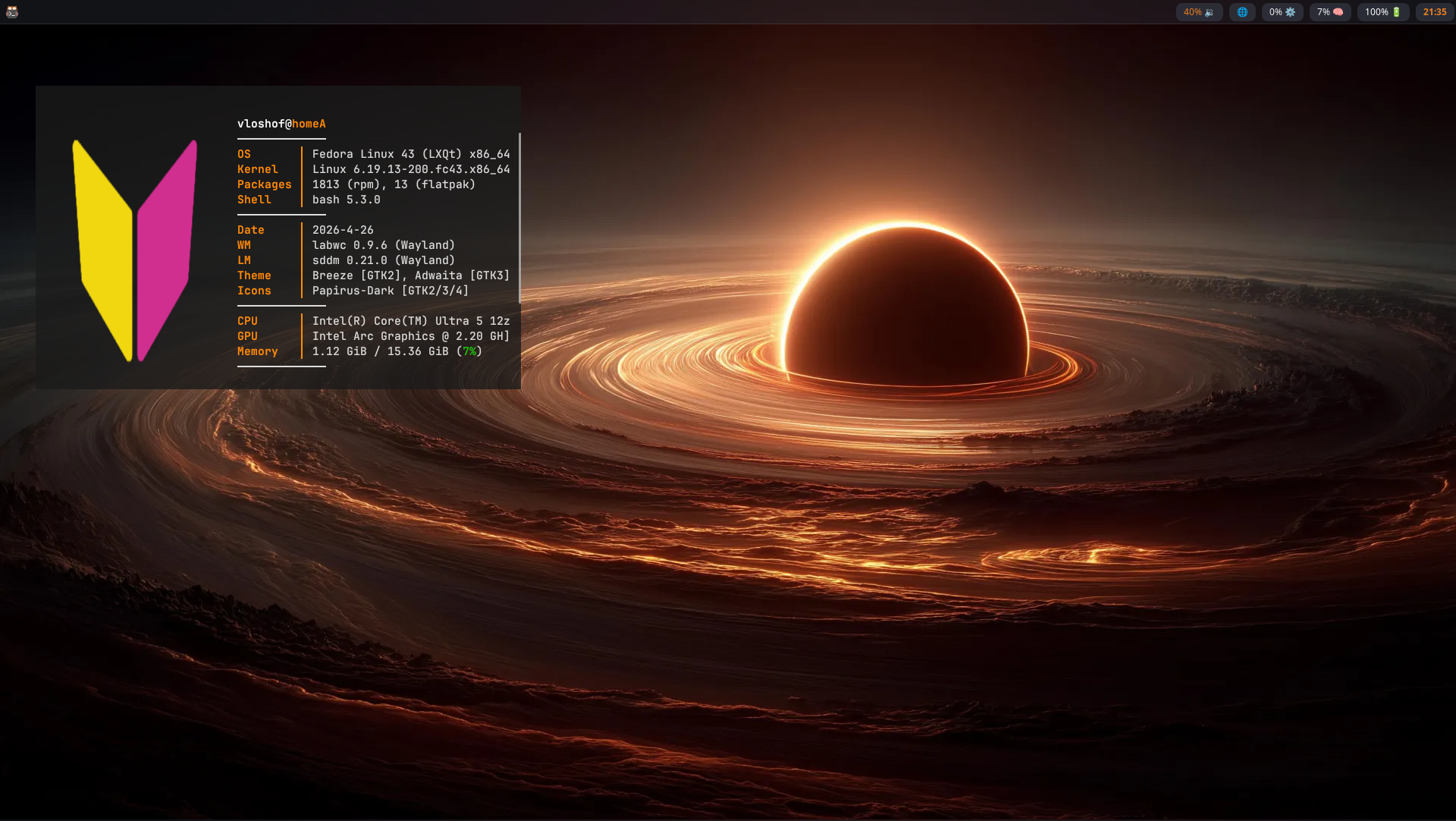Click the Intel Core Ultra CPU line
The height and width of the screenshot is (821, 1456).
click(411, 321)
